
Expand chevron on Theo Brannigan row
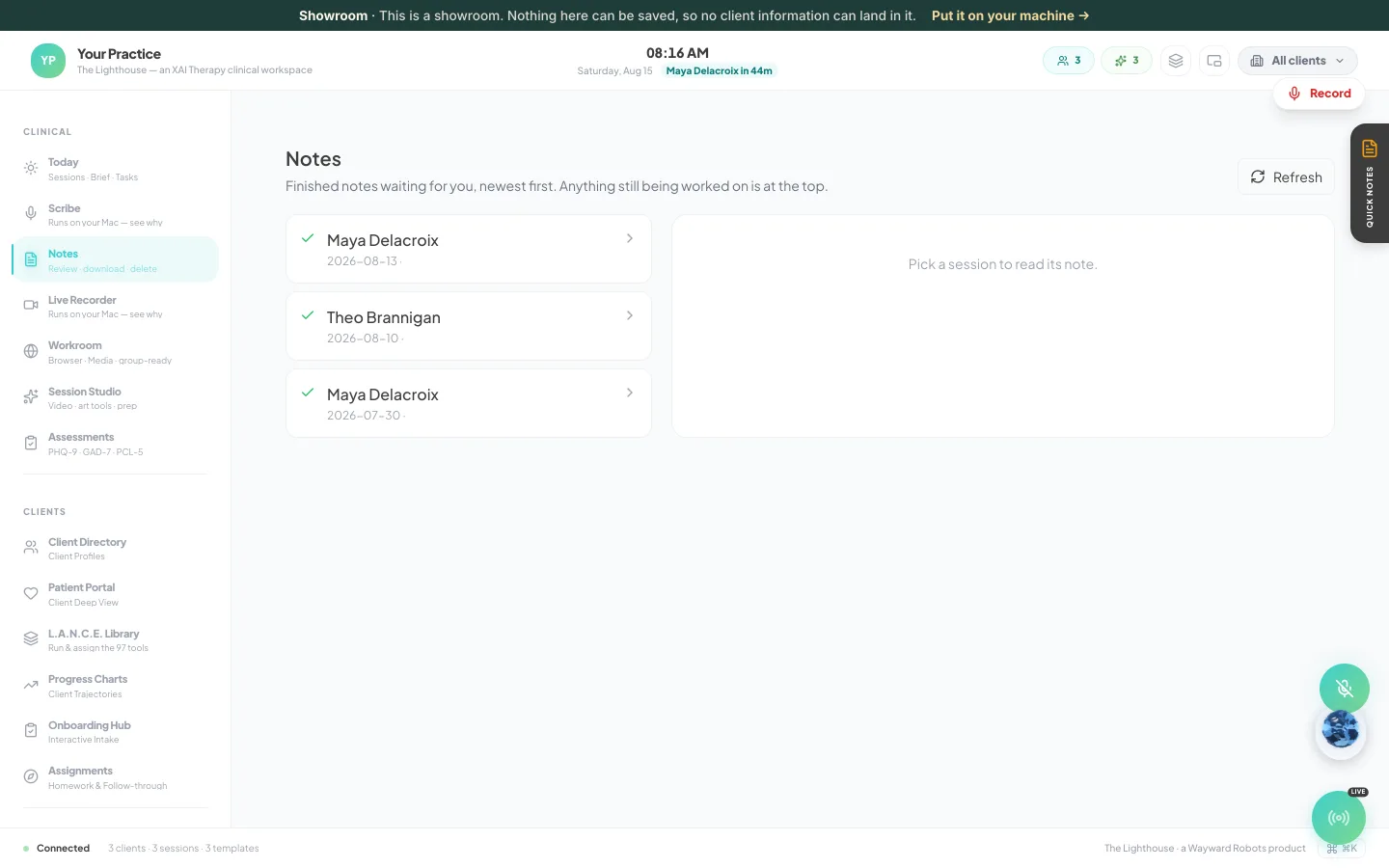[x=630, y=315]
